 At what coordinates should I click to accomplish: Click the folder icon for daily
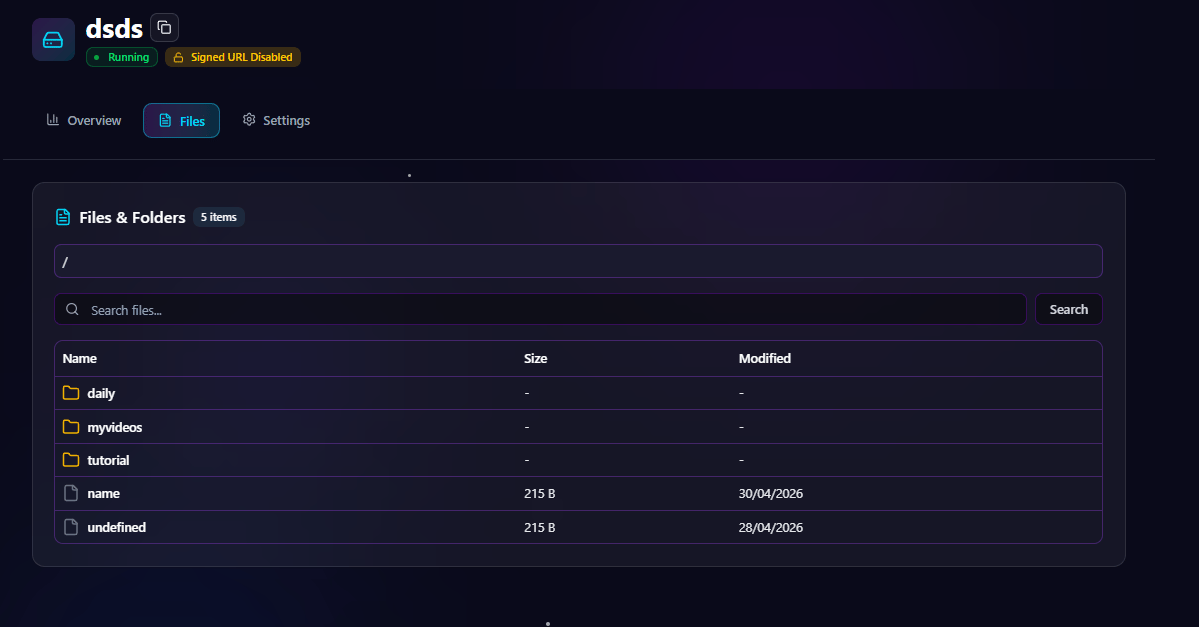(x=71, y=393)
